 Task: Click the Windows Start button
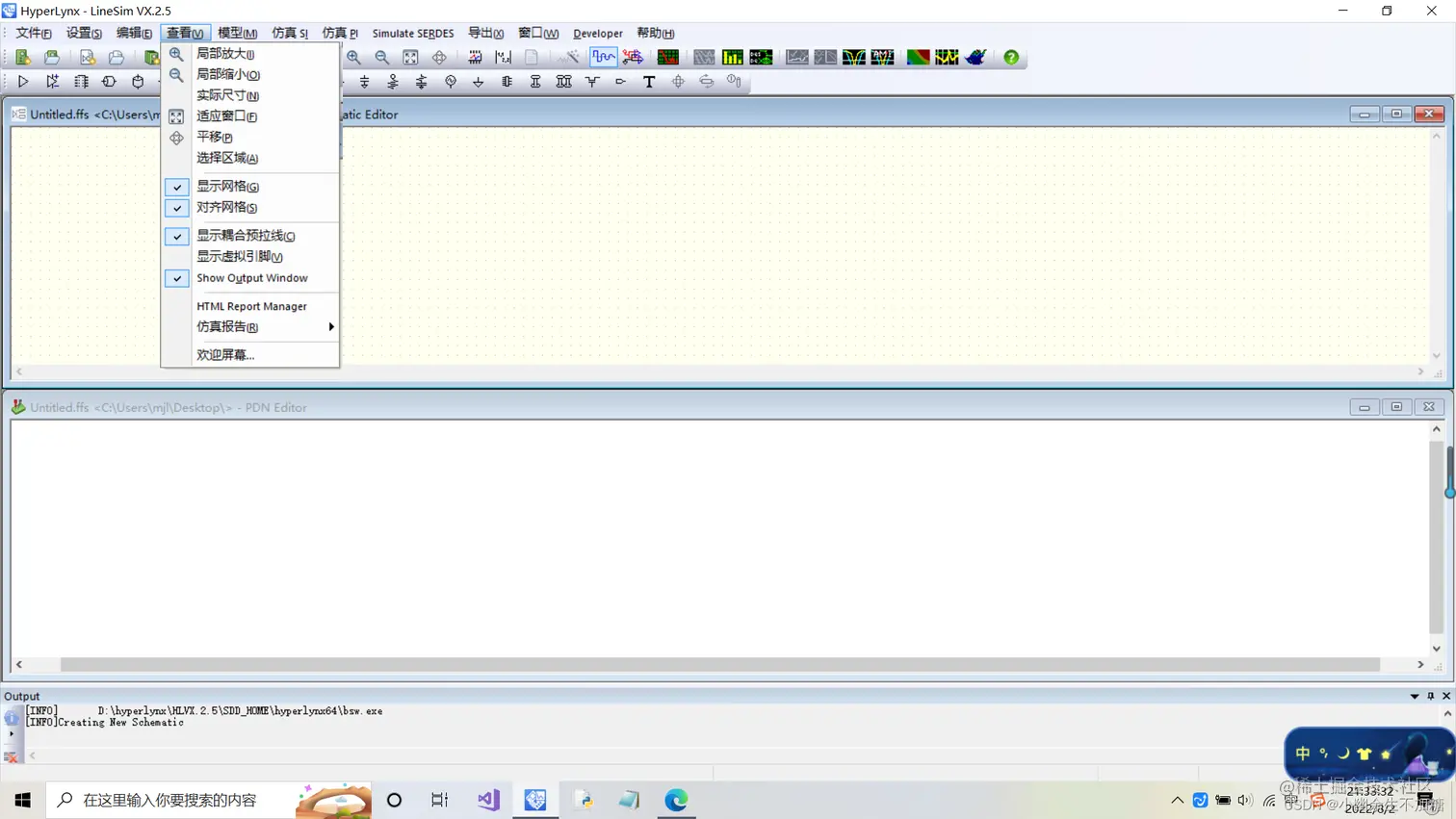[23, 800]
